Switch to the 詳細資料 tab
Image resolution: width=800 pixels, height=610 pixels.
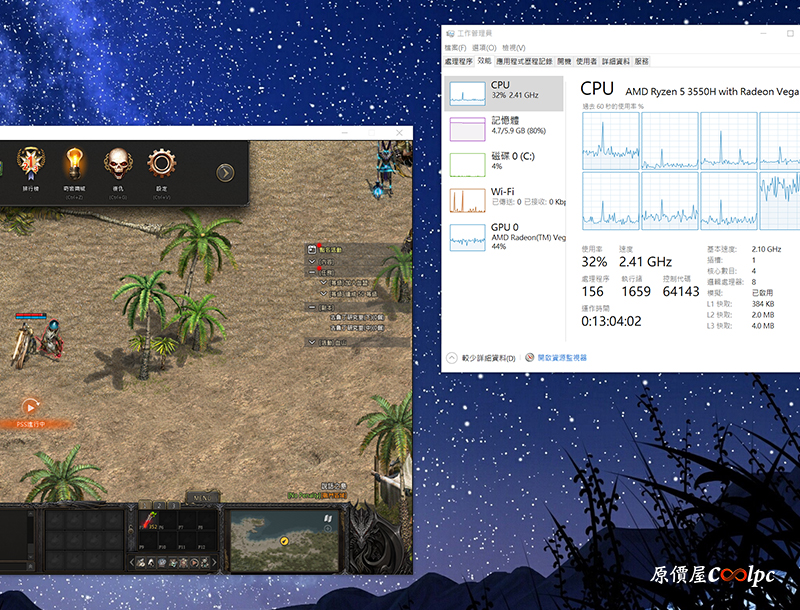pyautogui.click(x=616, y=61)
